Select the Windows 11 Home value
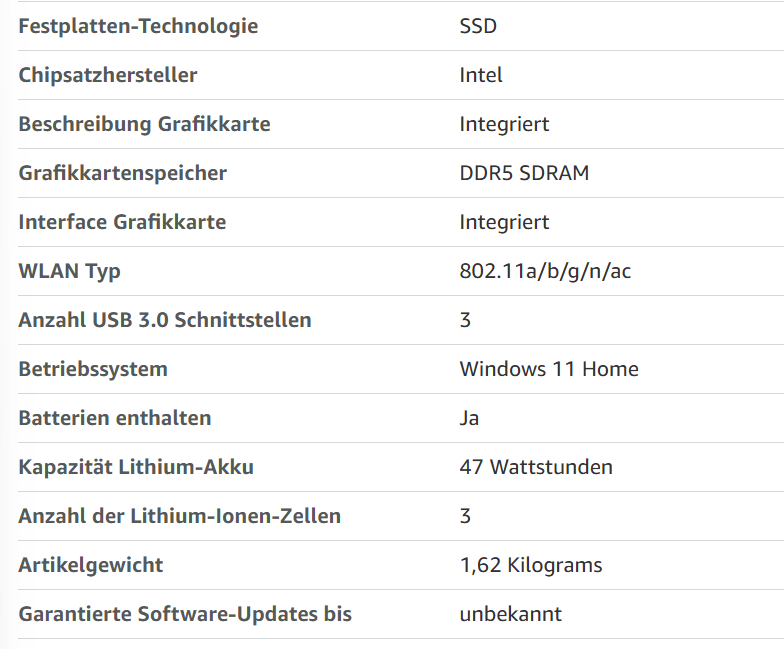Image resolution: width=784 pixels, height=649 pixels. pyautogui.click(x=549, y=369)
